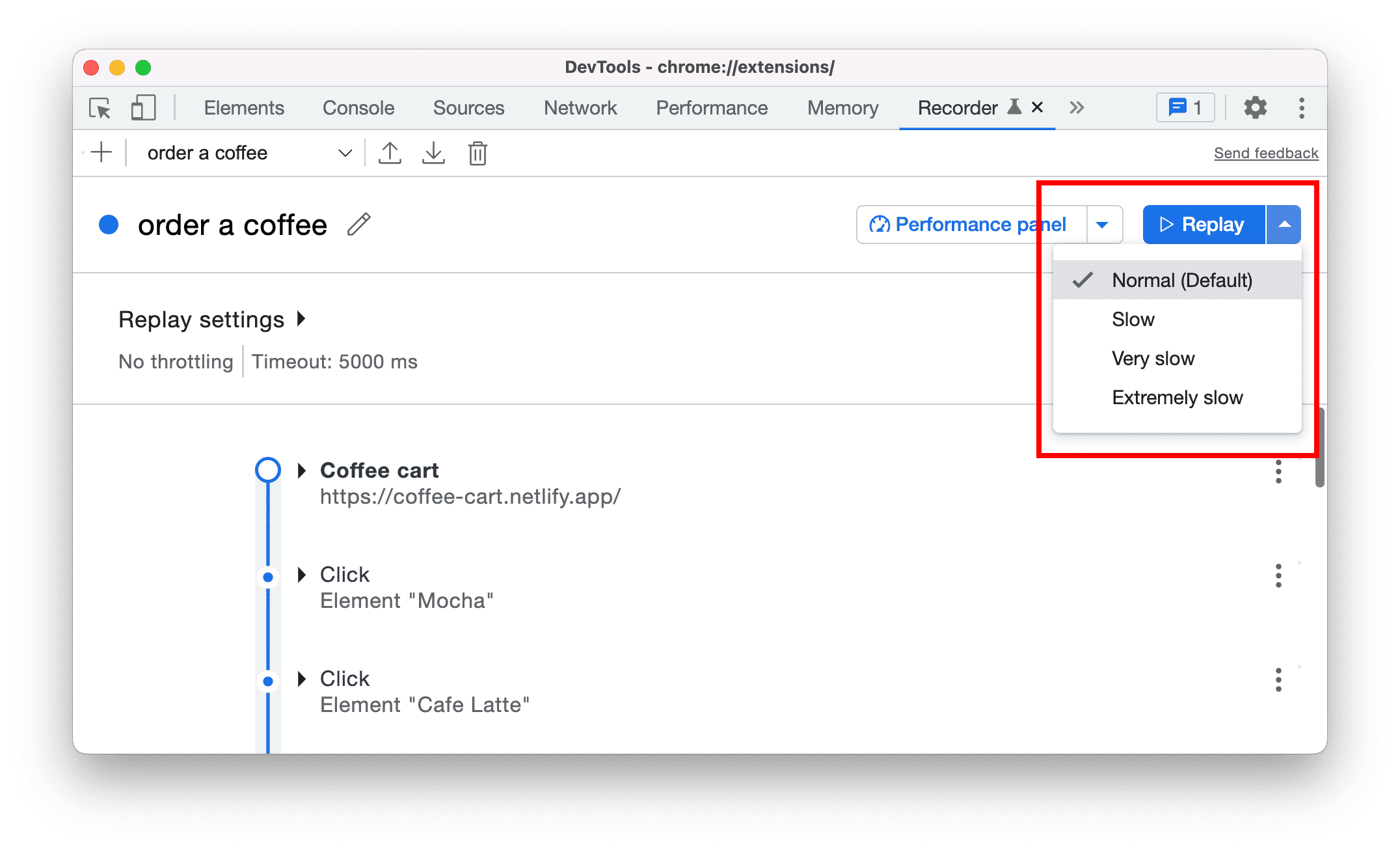Click the delete recording trash icon

pos(478,153)
